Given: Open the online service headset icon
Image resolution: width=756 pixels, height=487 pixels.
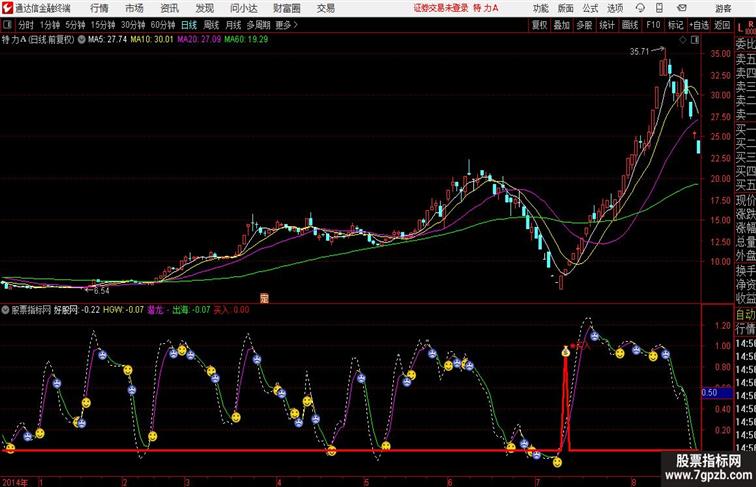Looking at the screenshot, I should [640, 8].
